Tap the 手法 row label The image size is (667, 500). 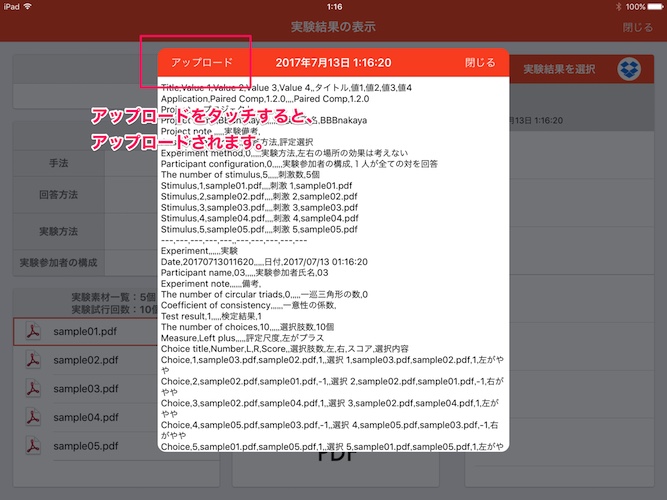(58, 162)
